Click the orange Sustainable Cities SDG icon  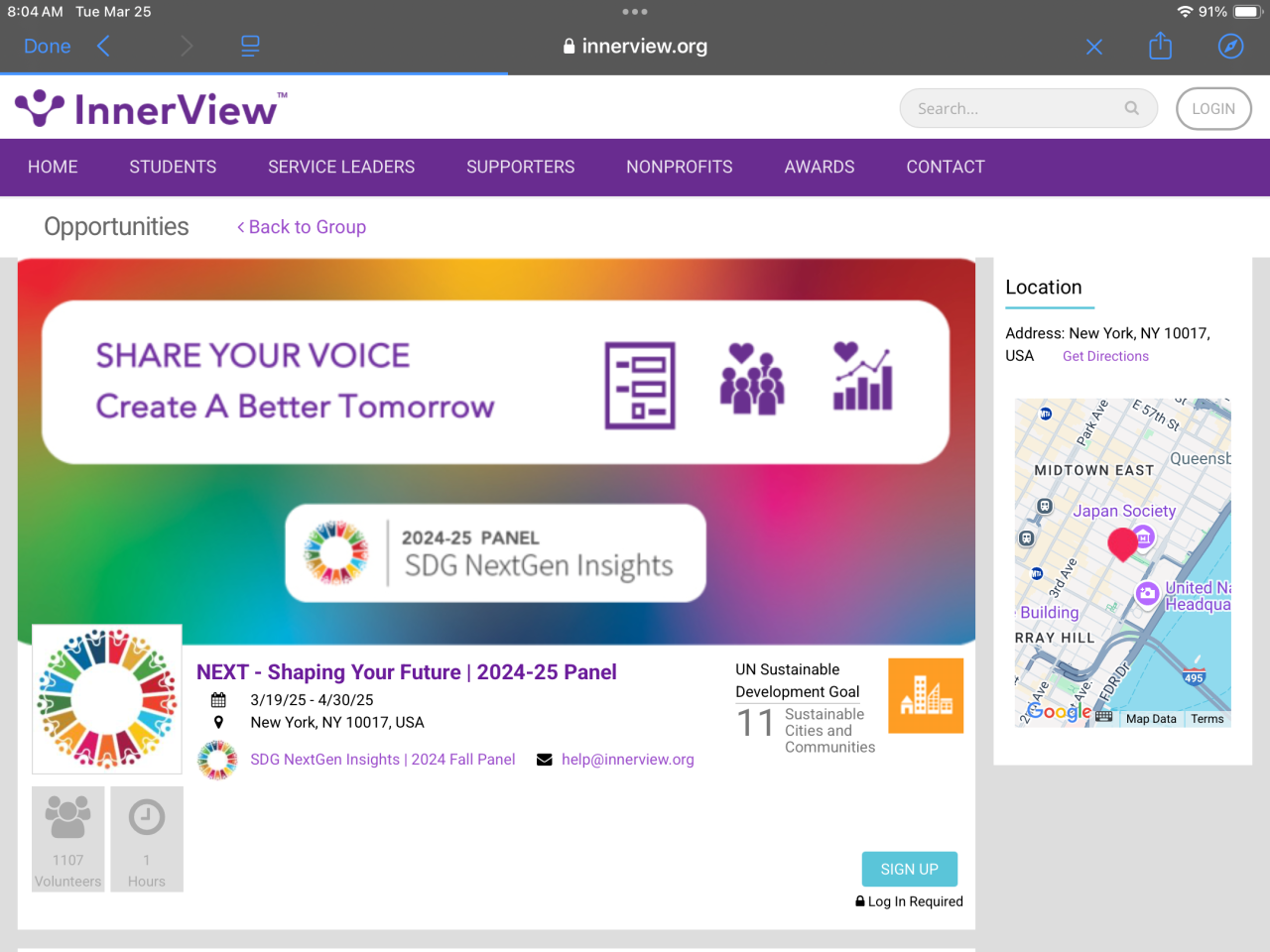pyautogui.click(x=926, y=696)
